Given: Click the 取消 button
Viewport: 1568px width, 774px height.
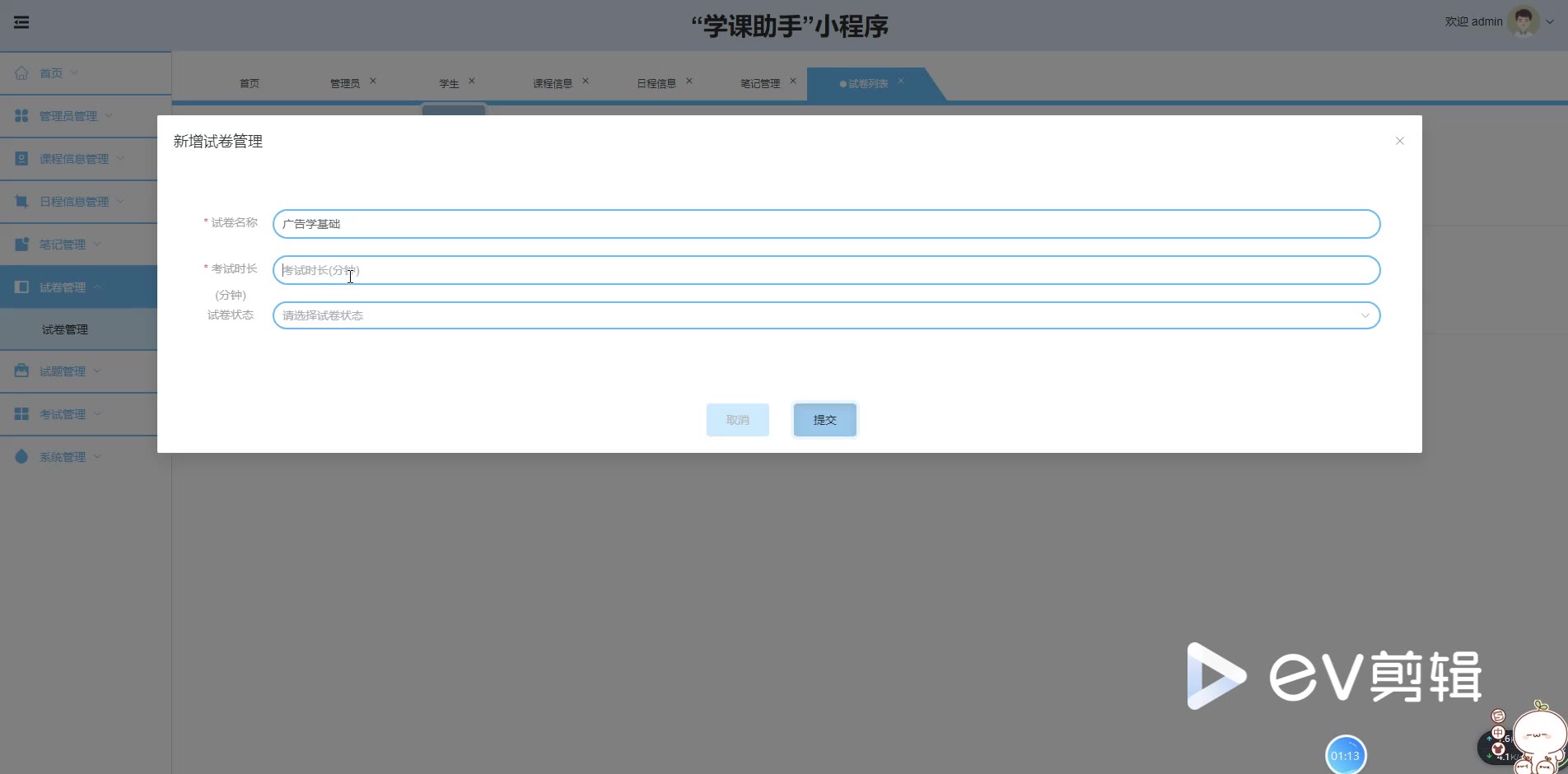Looking at the screenshot, I should tap(738, 420).
